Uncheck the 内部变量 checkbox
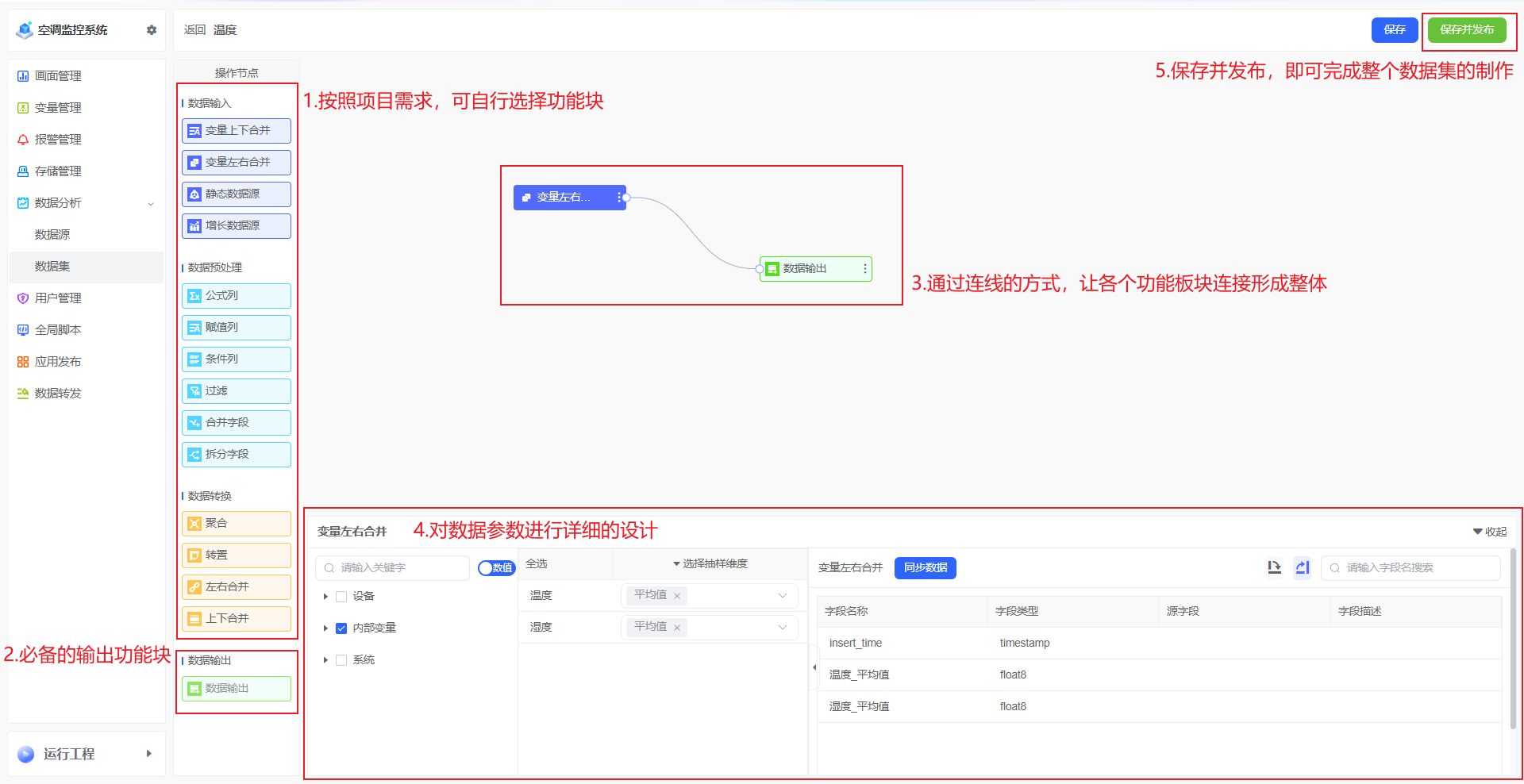The height and width of the screenshot is (784, 1524). pos(341,628)
